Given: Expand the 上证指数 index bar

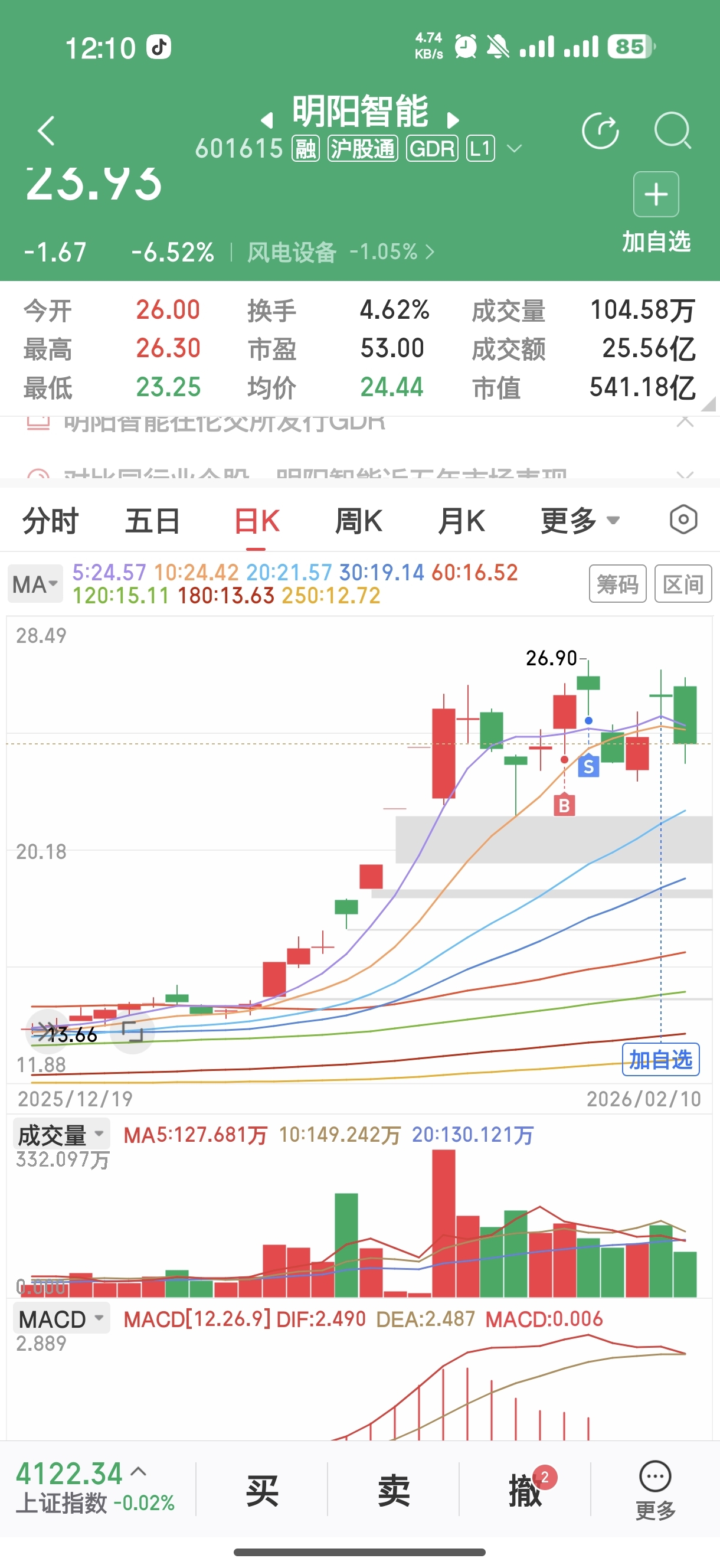Looking at the screenshot, I should click(x=95, y=1488).
